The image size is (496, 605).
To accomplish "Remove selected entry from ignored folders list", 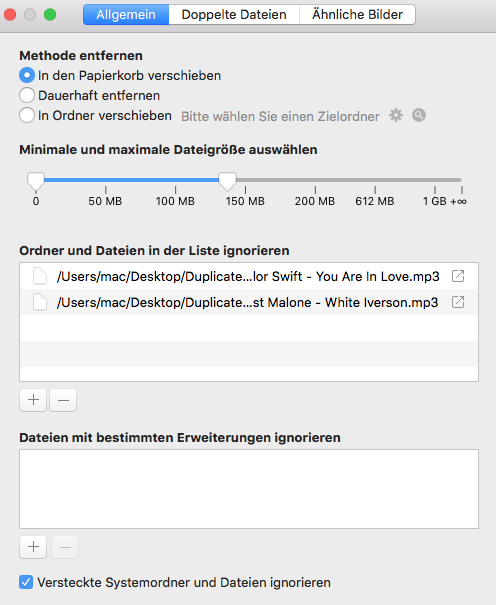I will coord(63,400).
